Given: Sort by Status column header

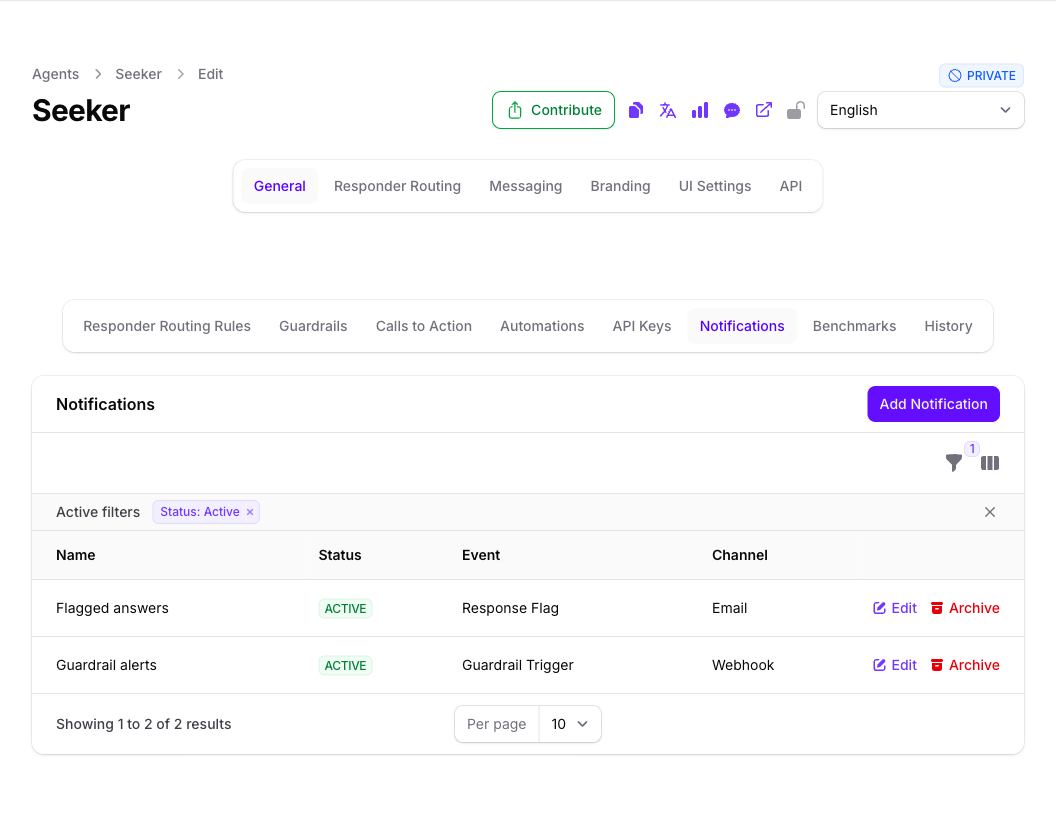Looking at the screenshot, I should coord(339,555).
